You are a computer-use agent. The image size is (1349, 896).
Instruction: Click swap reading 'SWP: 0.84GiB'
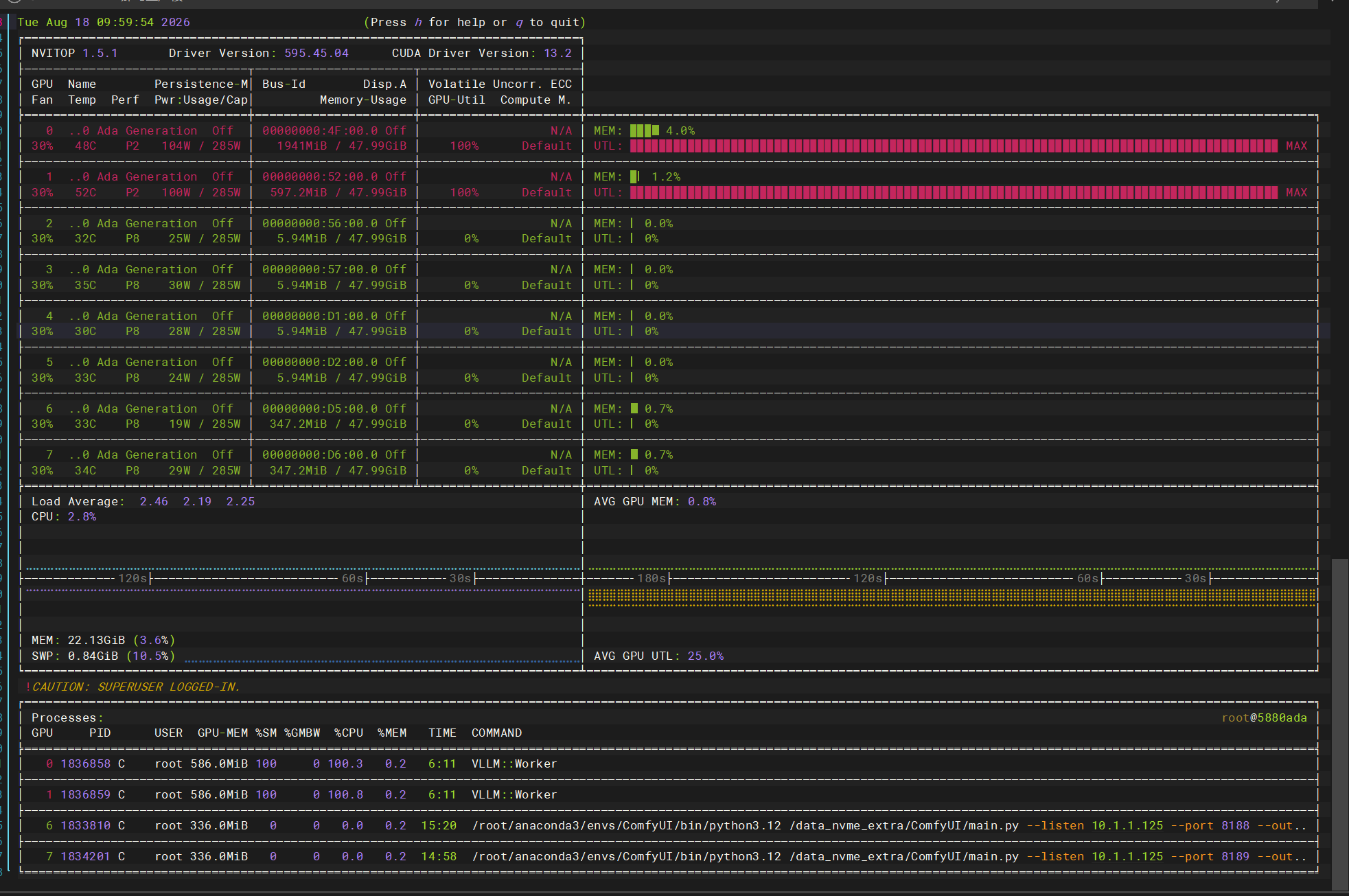pyautogui.click(x=75, y=656)
